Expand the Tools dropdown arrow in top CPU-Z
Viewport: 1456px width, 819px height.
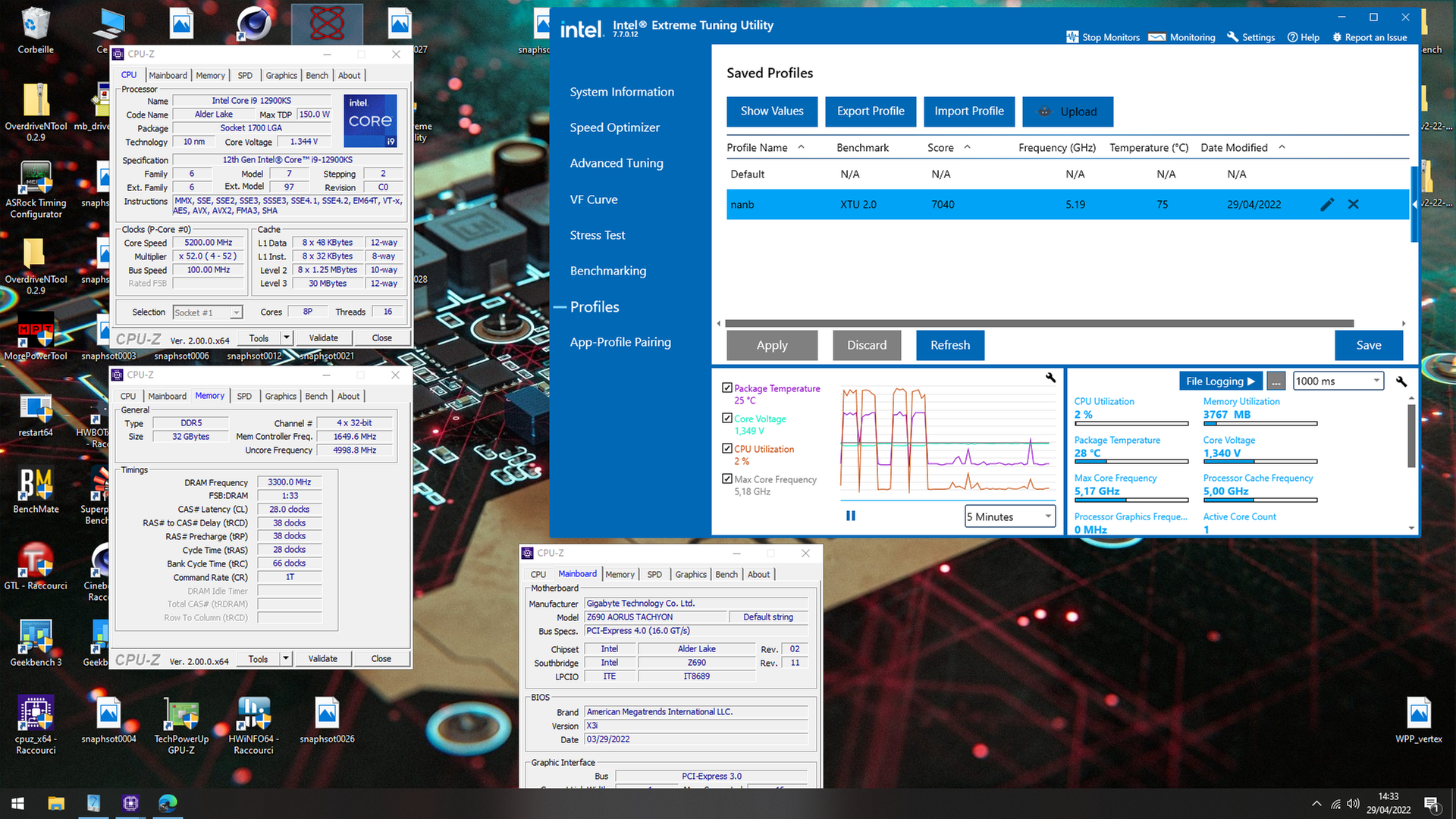[286, 337]
